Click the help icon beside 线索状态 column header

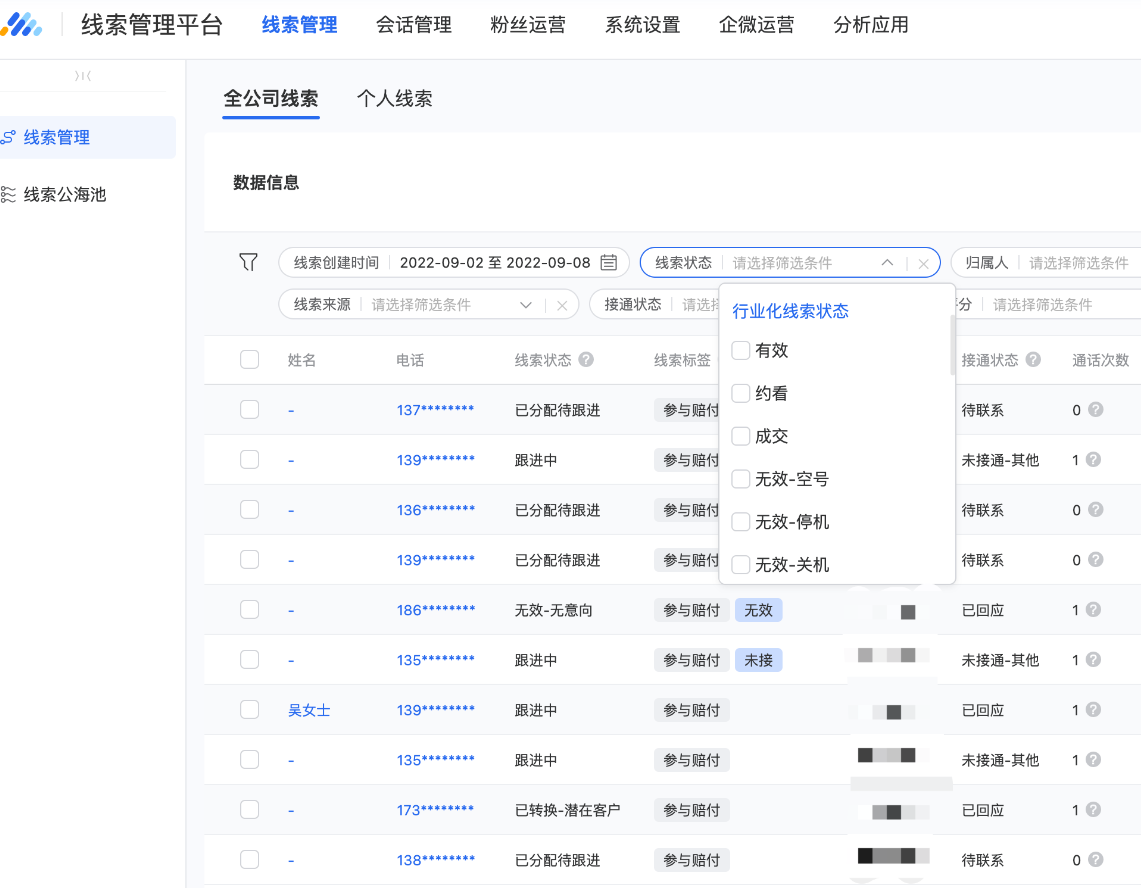click(586, 360)
